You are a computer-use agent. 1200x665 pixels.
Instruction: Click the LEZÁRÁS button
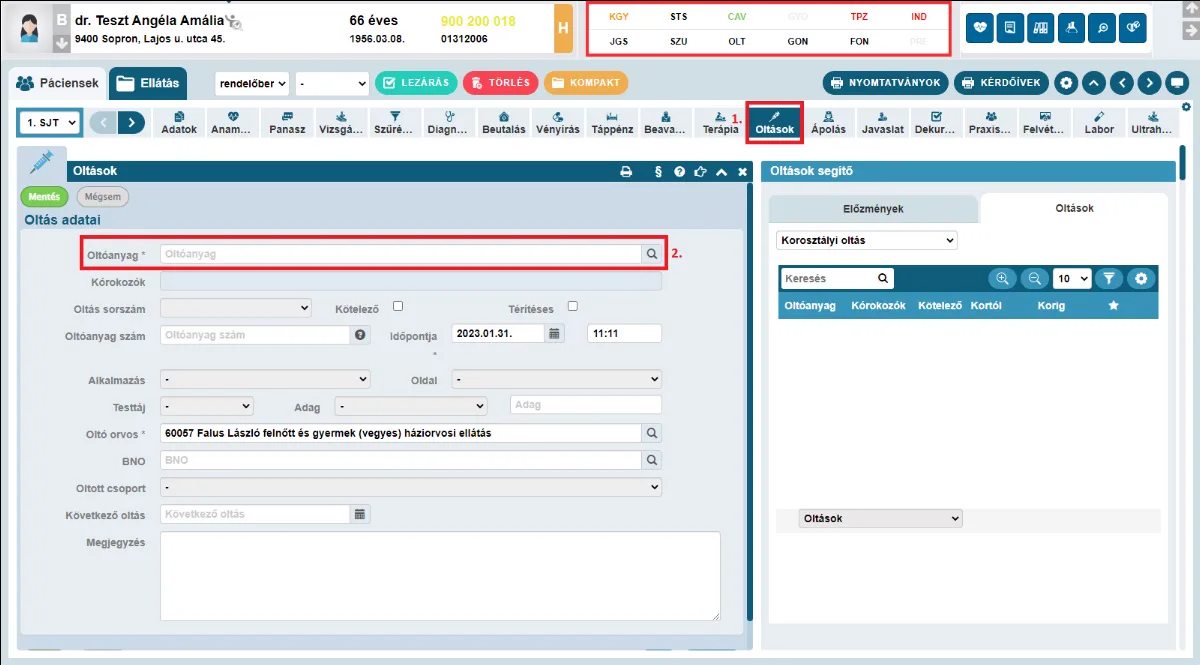coord(416,83)
